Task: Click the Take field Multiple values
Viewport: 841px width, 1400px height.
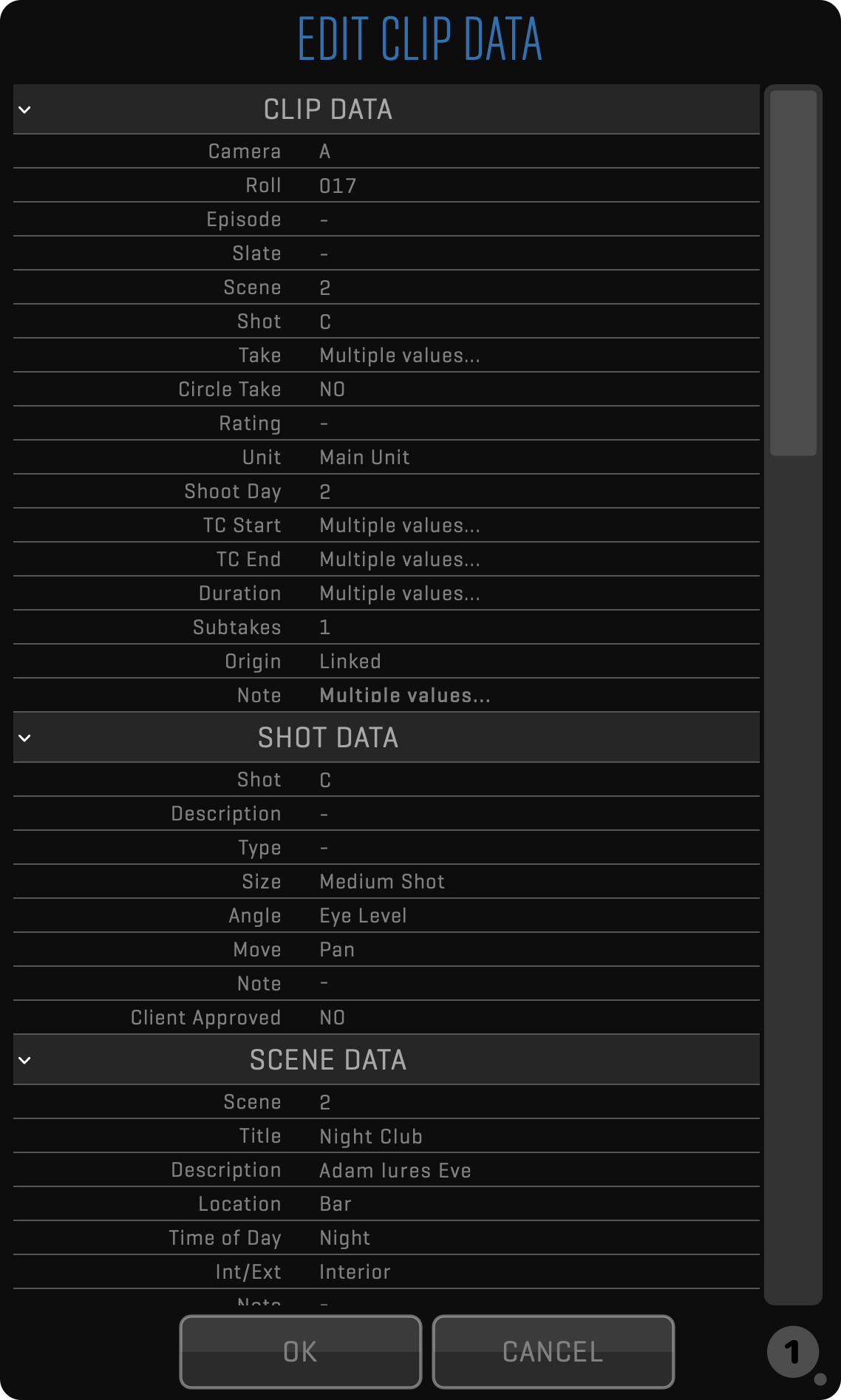Action: coord(400,356)
